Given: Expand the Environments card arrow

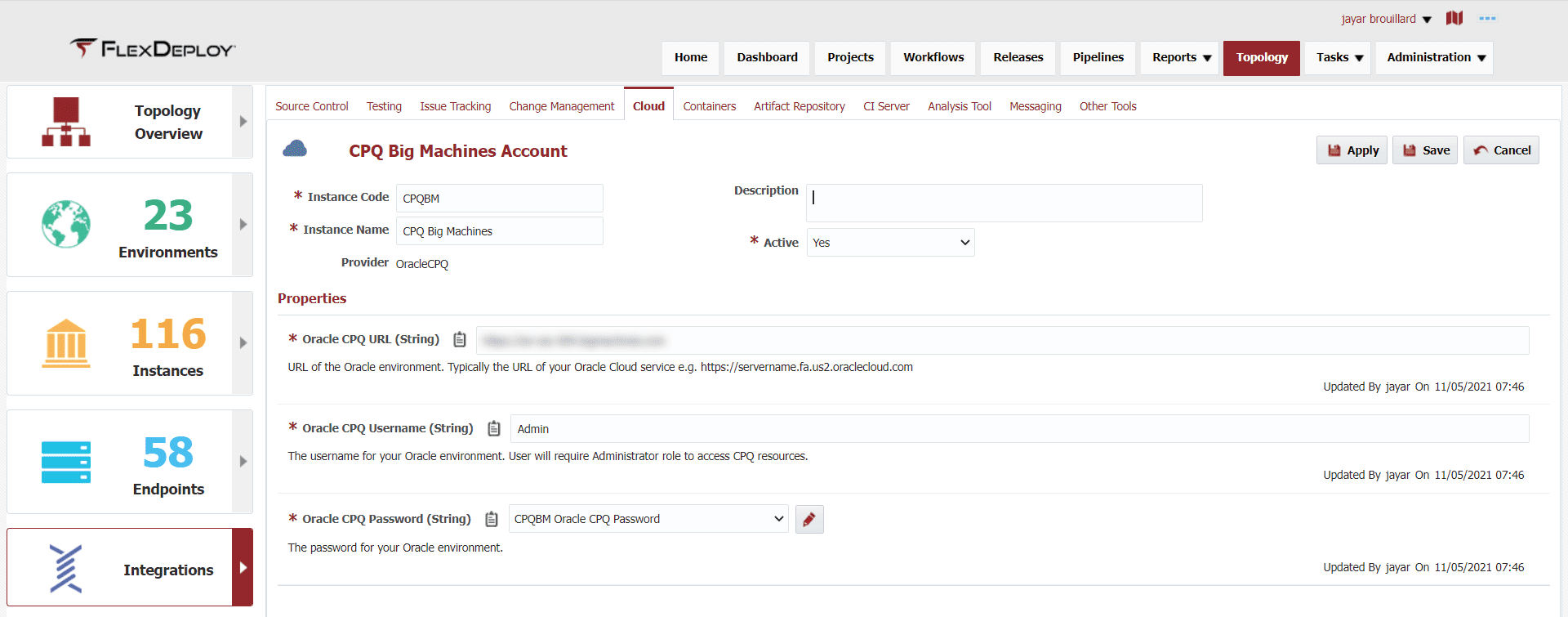Looking at the screenshot, I should click(x=243, y=224).
